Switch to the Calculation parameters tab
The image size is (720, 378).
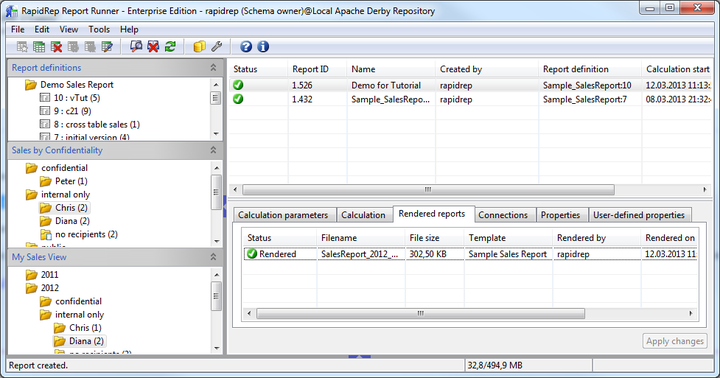(x=283, y=215)
